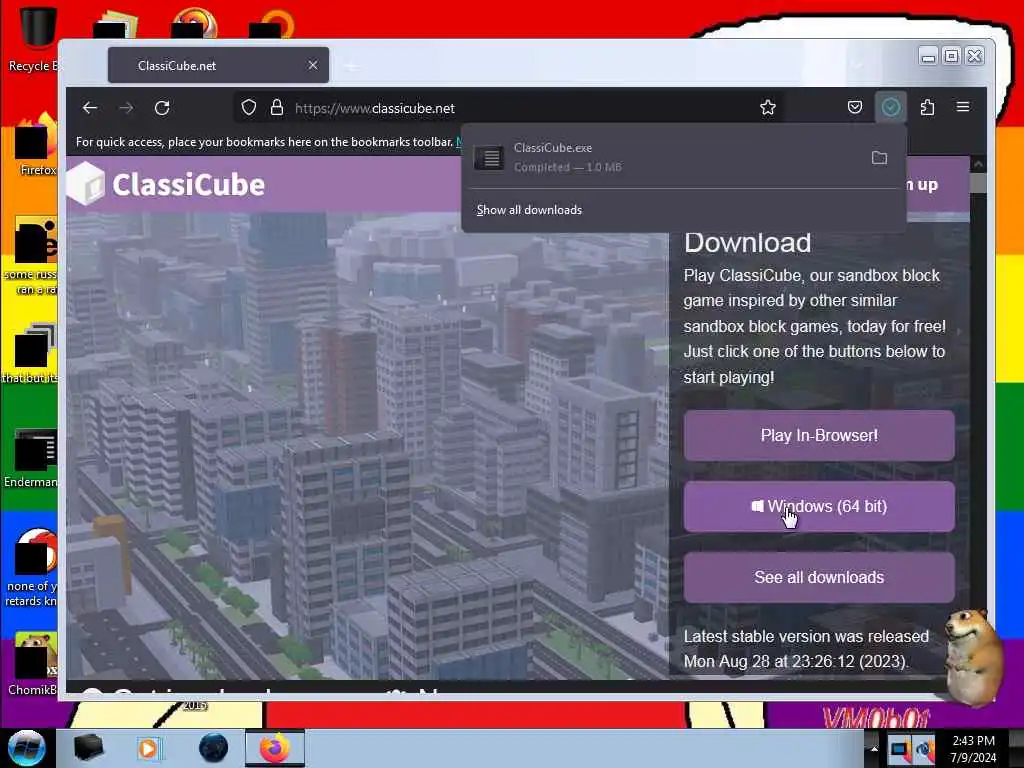The width and height of the screenshot is (1024, 768).
Task: Click the taskbar clock showing 2:43 PM
Action: pyautogui.click(x=973, y=748)
